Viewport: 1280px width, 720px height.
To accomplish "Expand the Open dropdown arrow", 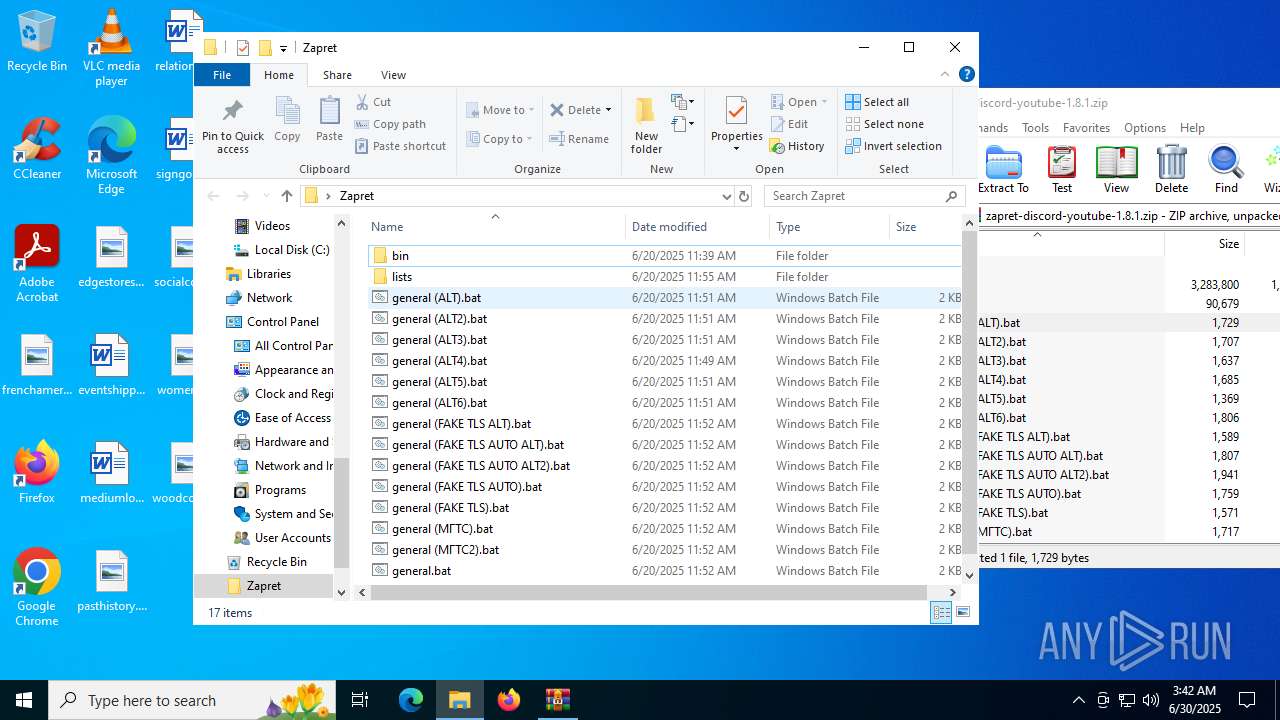I will [x=824, y=102].
